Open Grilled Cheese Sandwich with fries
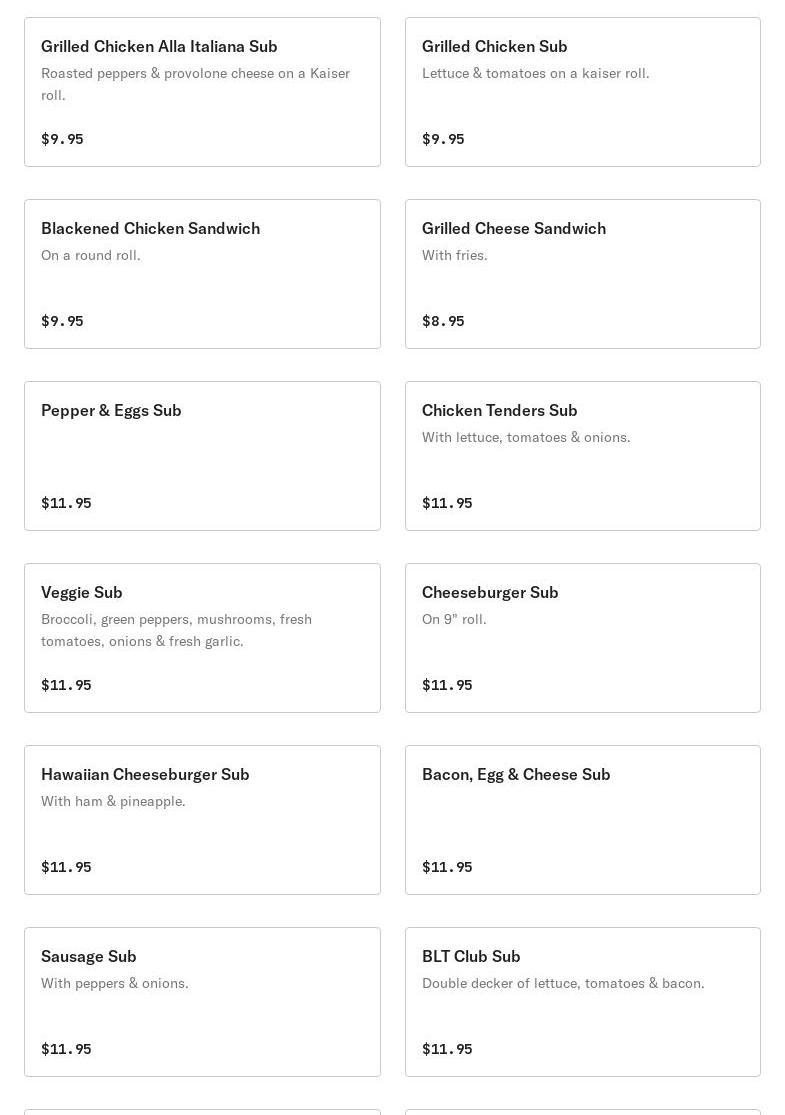The image size is (785, 1115). point(582,274)
